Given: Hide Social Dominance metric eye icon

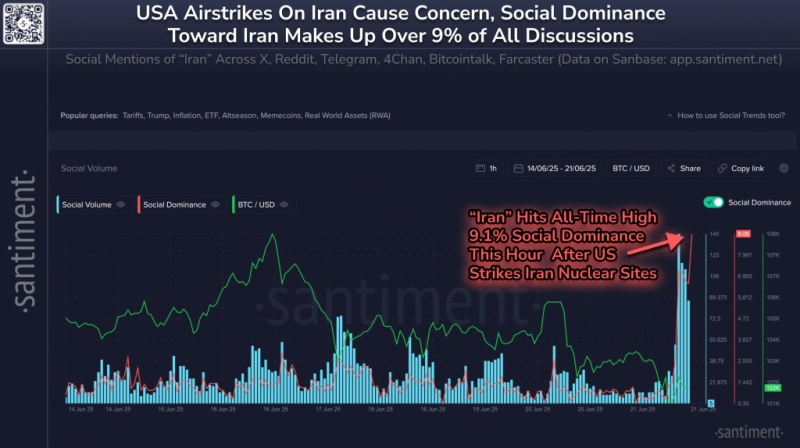Looking at the screenshot, I should tap(215, 205).
